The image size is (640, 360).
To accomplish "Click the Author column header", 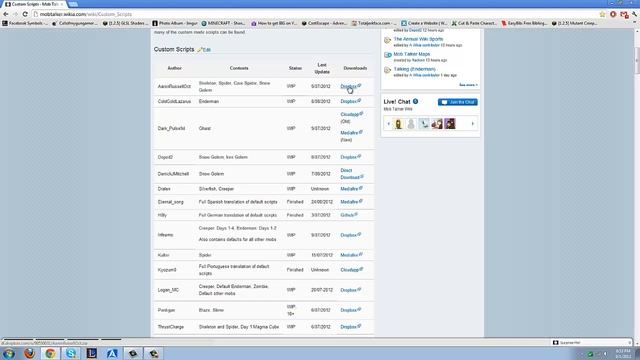I will point(174,68).
